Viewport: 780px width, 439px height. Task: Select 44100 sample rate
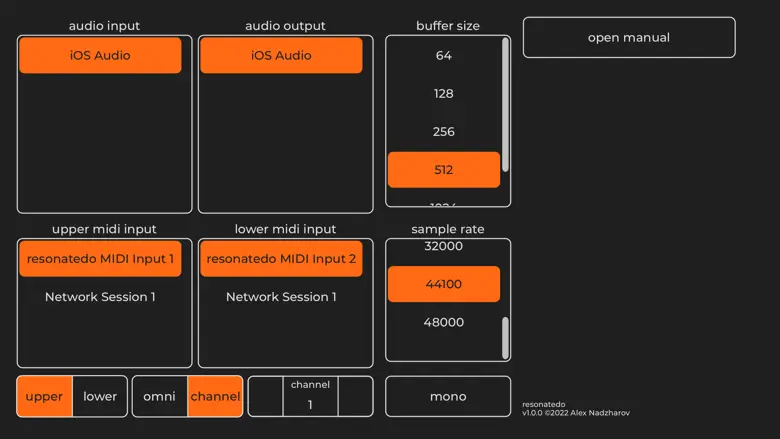pyautogui.click(x=444, y=284)
